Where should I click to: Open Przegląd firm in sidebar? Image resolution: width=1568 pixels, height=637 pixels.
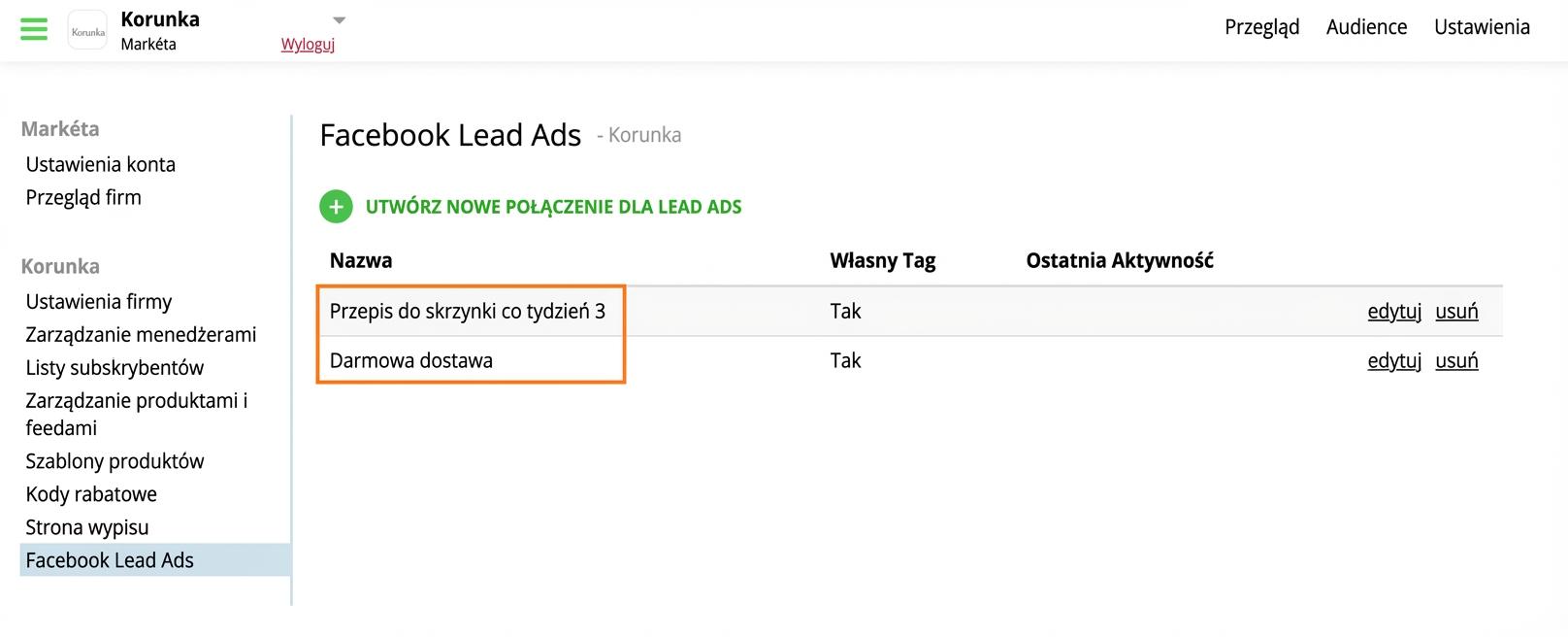(83, 197)
